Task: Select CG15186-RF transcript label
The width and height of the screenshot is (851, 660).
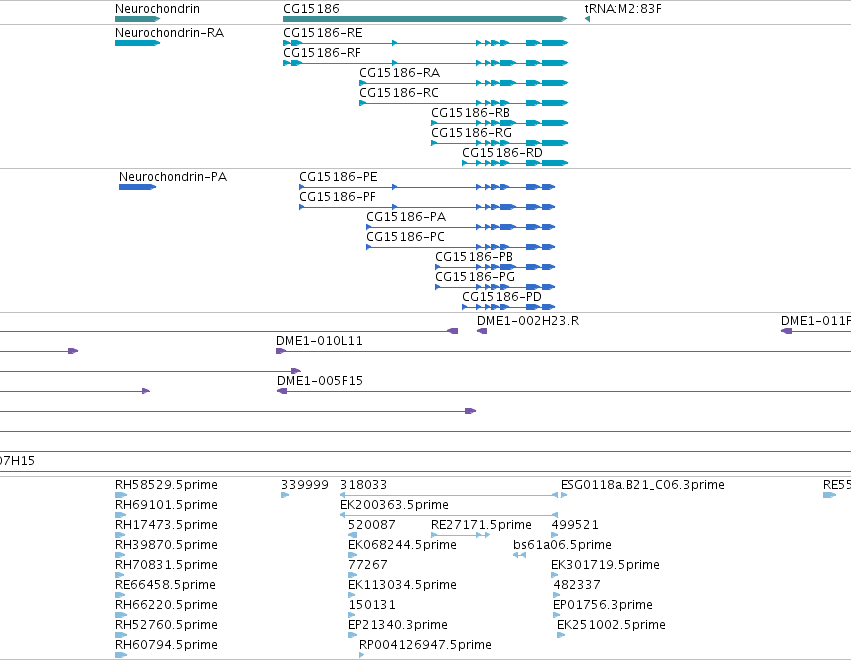Action: pos(322,53)
